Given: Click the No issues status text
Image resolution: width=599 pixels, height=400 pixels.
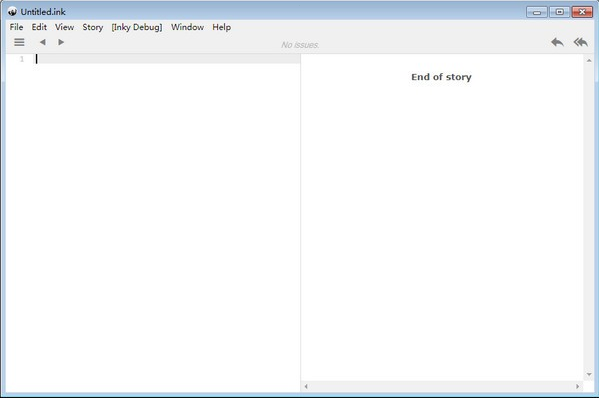Looking at the screenshot, I should pos(300,45).
